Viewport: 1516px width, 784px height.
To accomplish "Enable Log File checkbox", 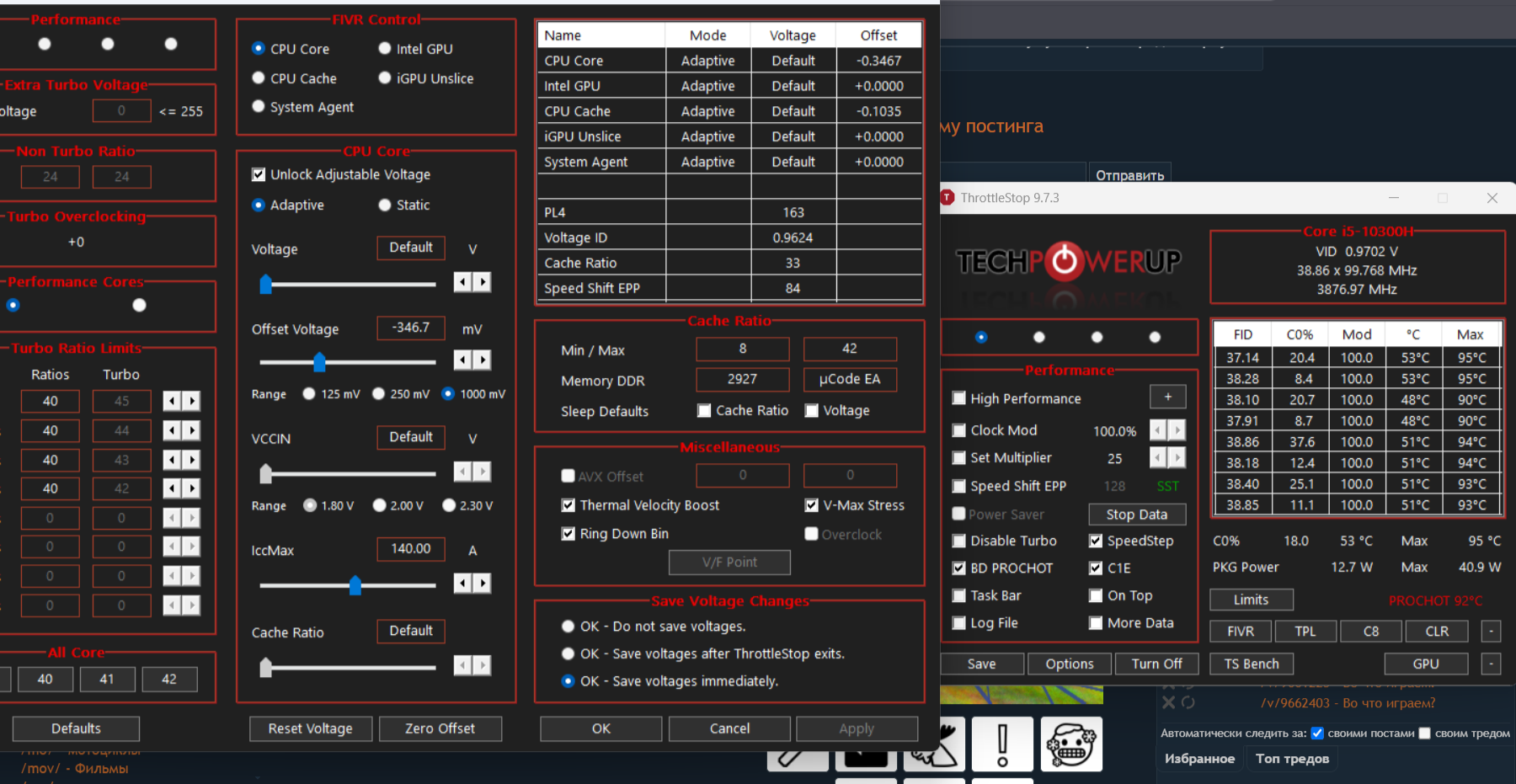I will pyautogui.click(x=958, y=623).
